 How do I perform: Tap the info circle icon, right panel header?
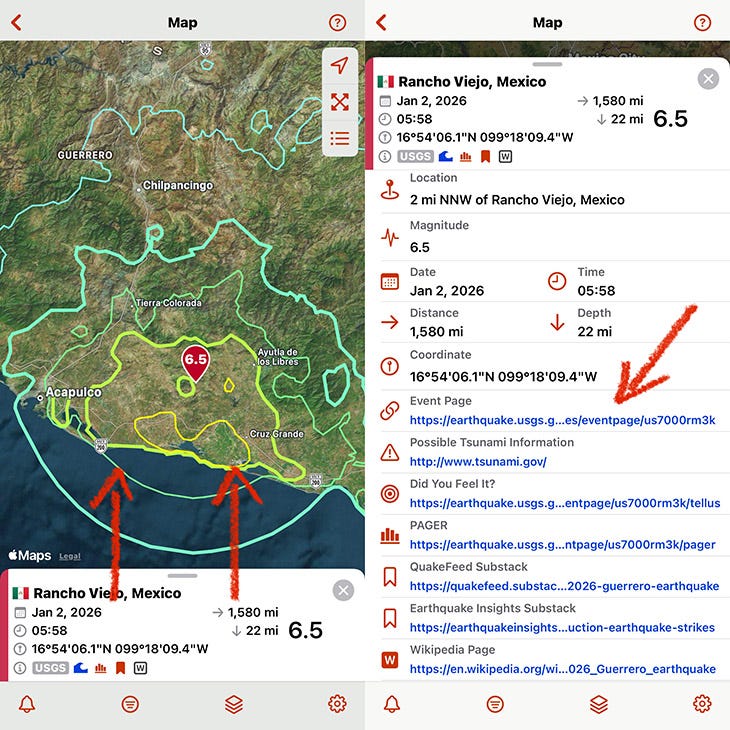pos(385,156)
